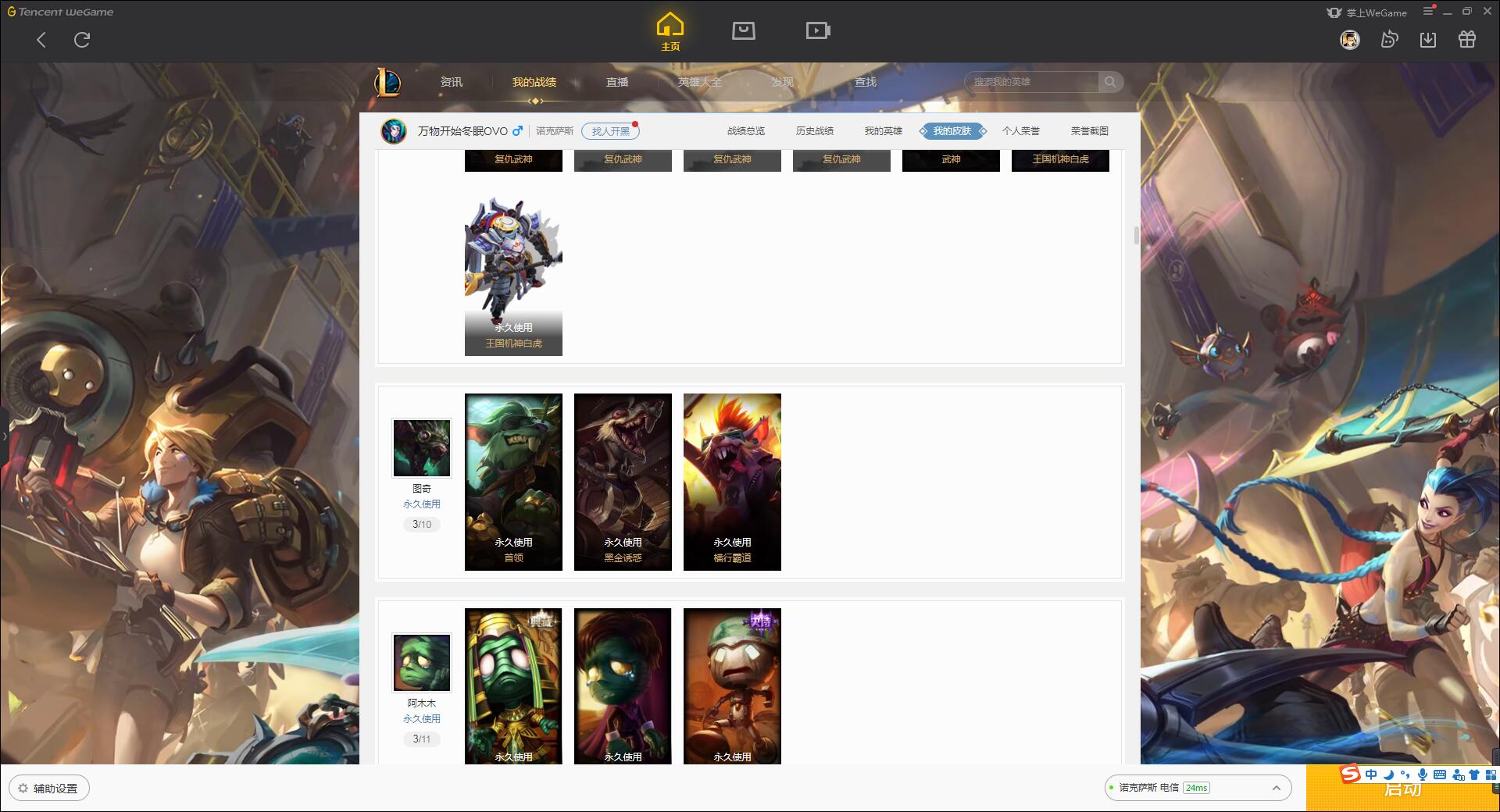Image resolution: width=1500 pixels, height=812 pixels.
Task: Expand the left side panel arrow
Action: [x=4, y=436]
